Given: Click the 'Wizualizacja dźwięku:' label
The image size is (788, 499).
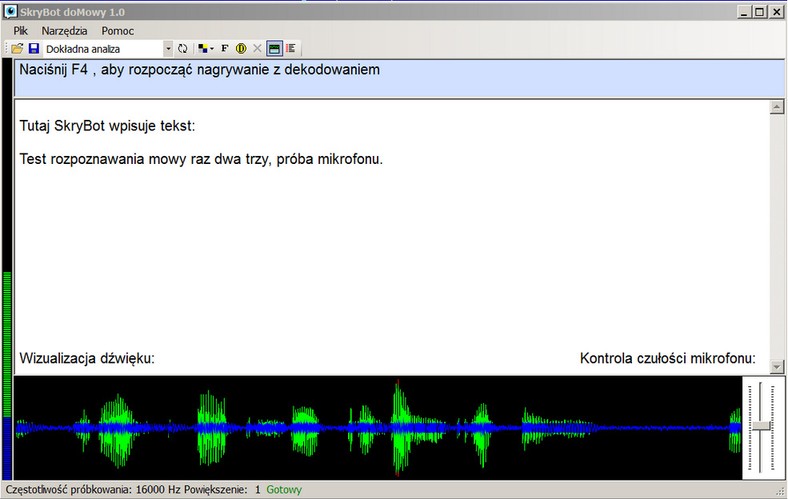Looking at the screenshot, I should (x=87, y=358).
